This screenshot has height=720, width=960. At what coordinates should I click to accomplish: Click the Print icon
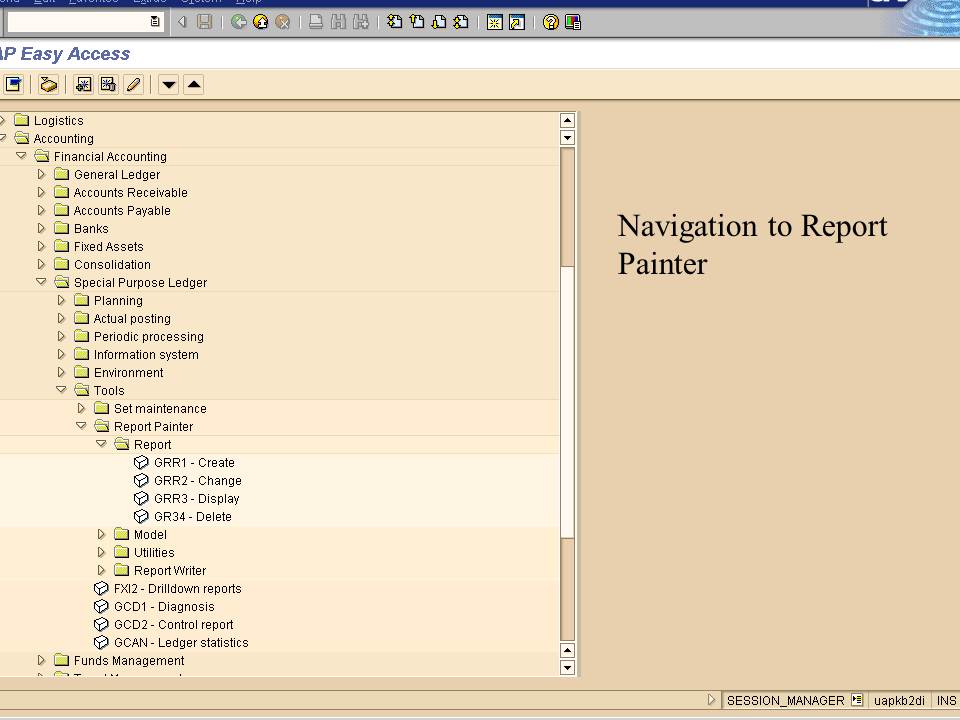315,22
